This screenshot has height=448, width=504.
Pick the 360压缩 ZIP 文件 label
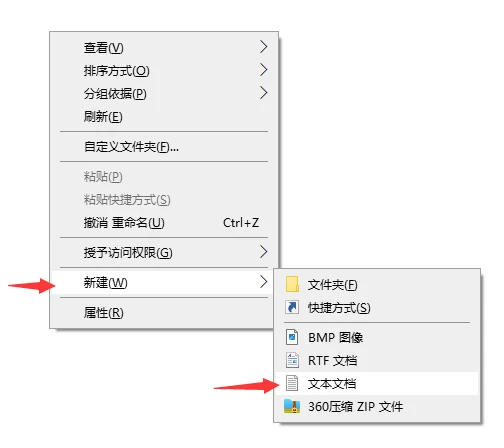tap(355, 407)
